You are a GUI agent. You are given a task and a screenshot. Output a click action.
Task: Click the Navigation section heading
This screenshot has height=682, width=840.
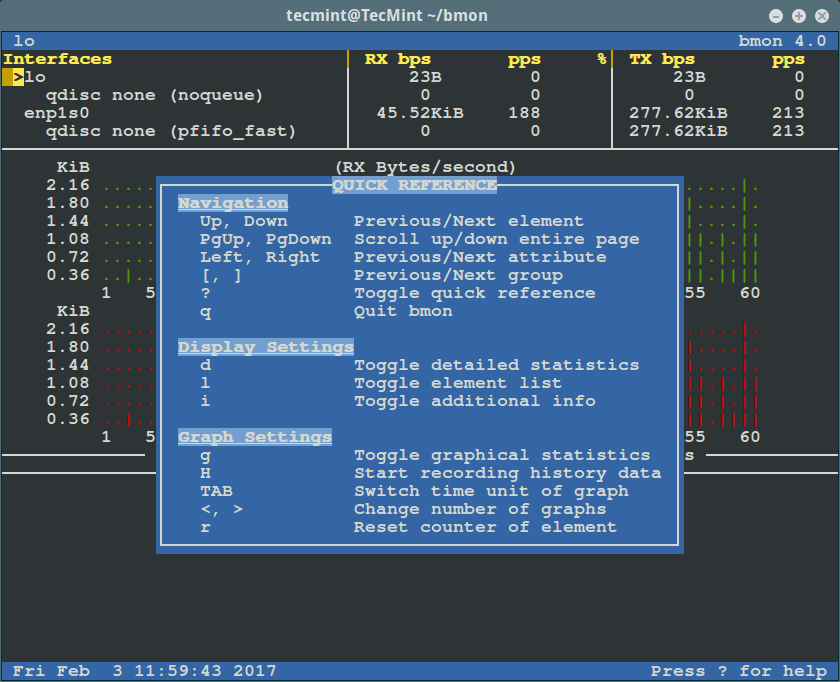232,203
